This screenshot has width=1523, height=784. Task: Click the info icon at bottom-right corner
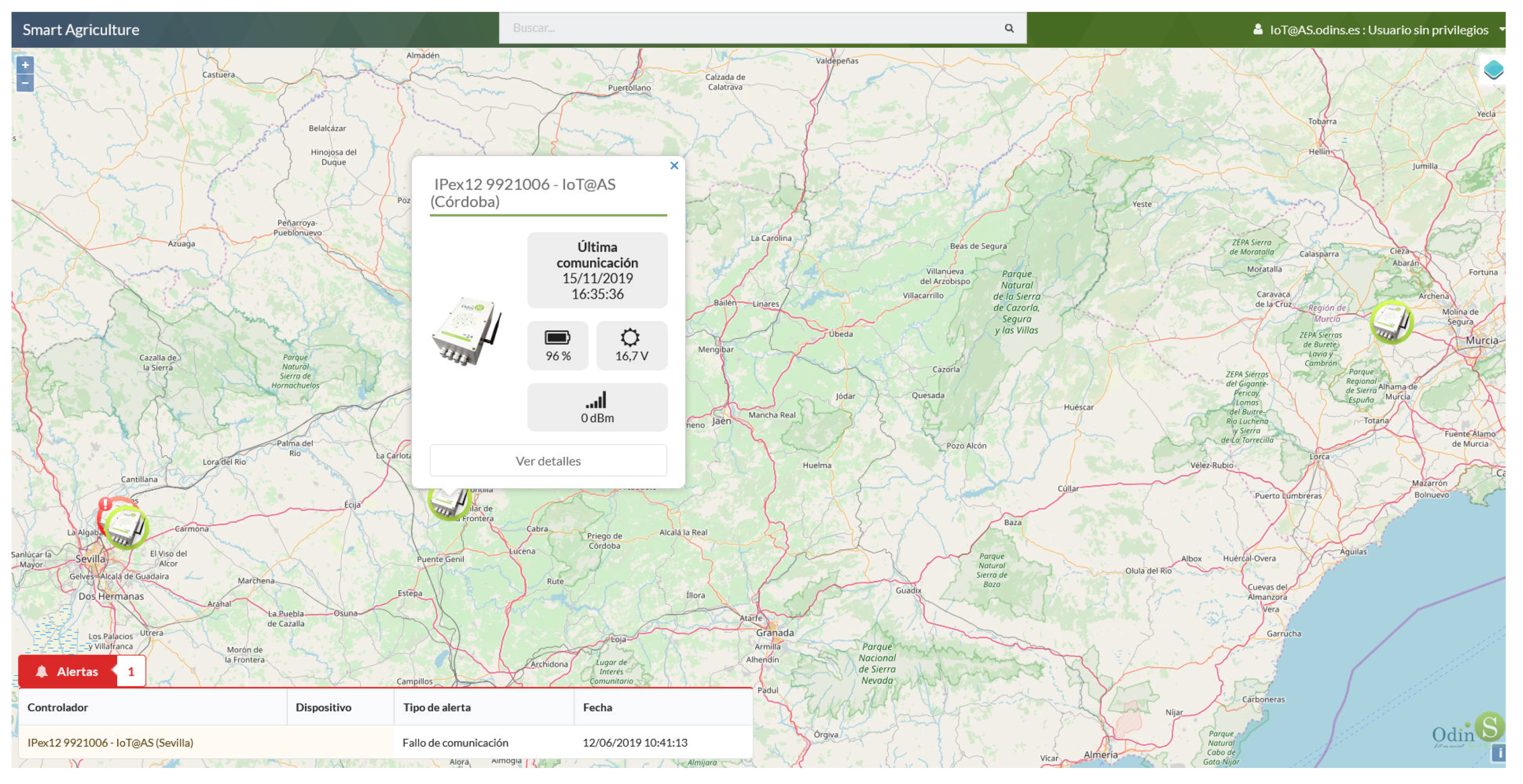(x=1498, y=753)
